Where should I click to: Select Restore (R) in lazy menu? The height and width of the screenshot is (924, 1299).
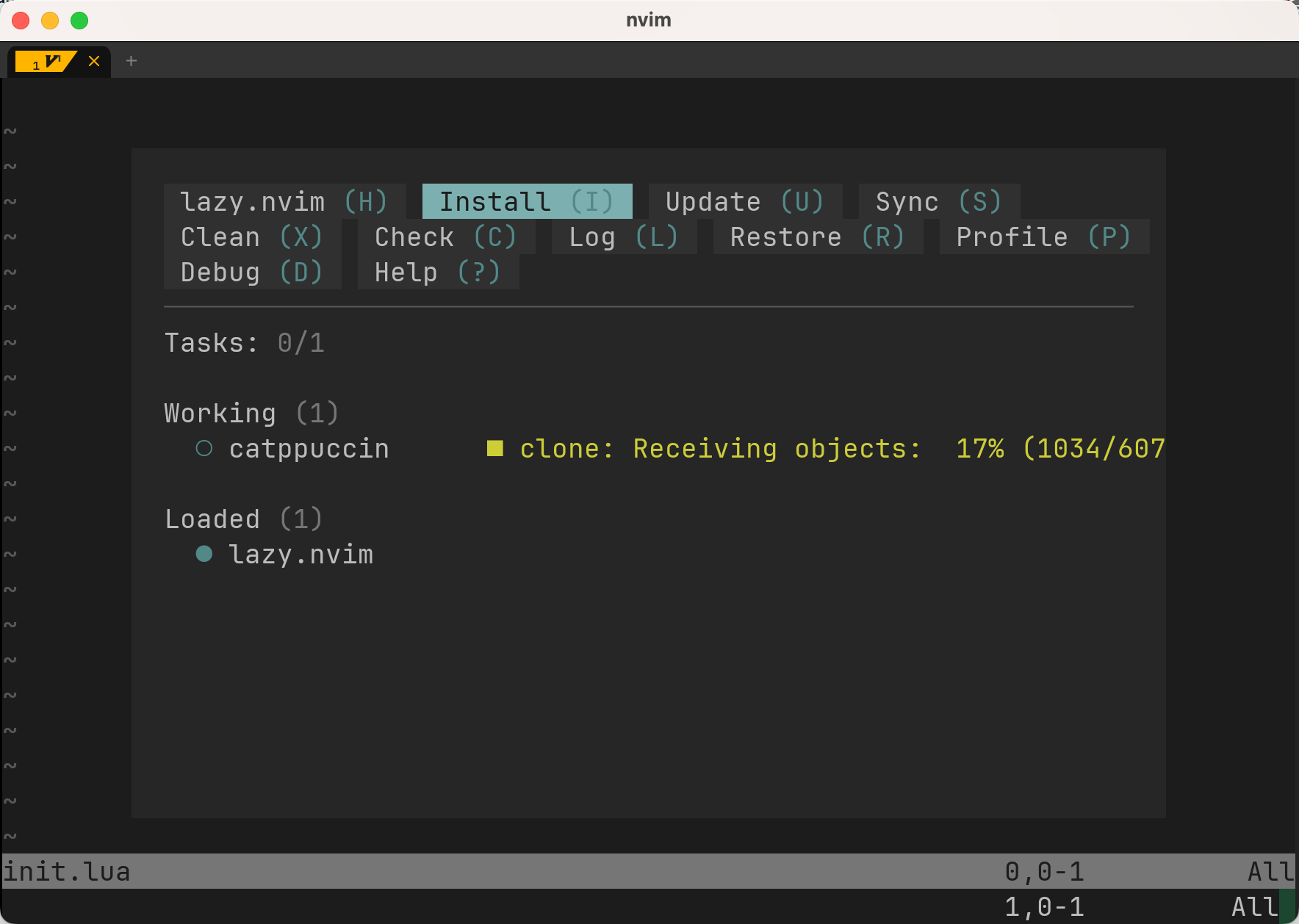(817, 237)
